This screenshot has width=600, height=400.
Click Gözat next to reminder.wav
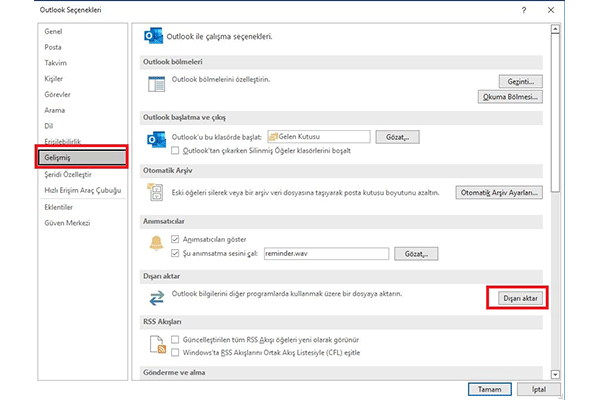point(416,254)
